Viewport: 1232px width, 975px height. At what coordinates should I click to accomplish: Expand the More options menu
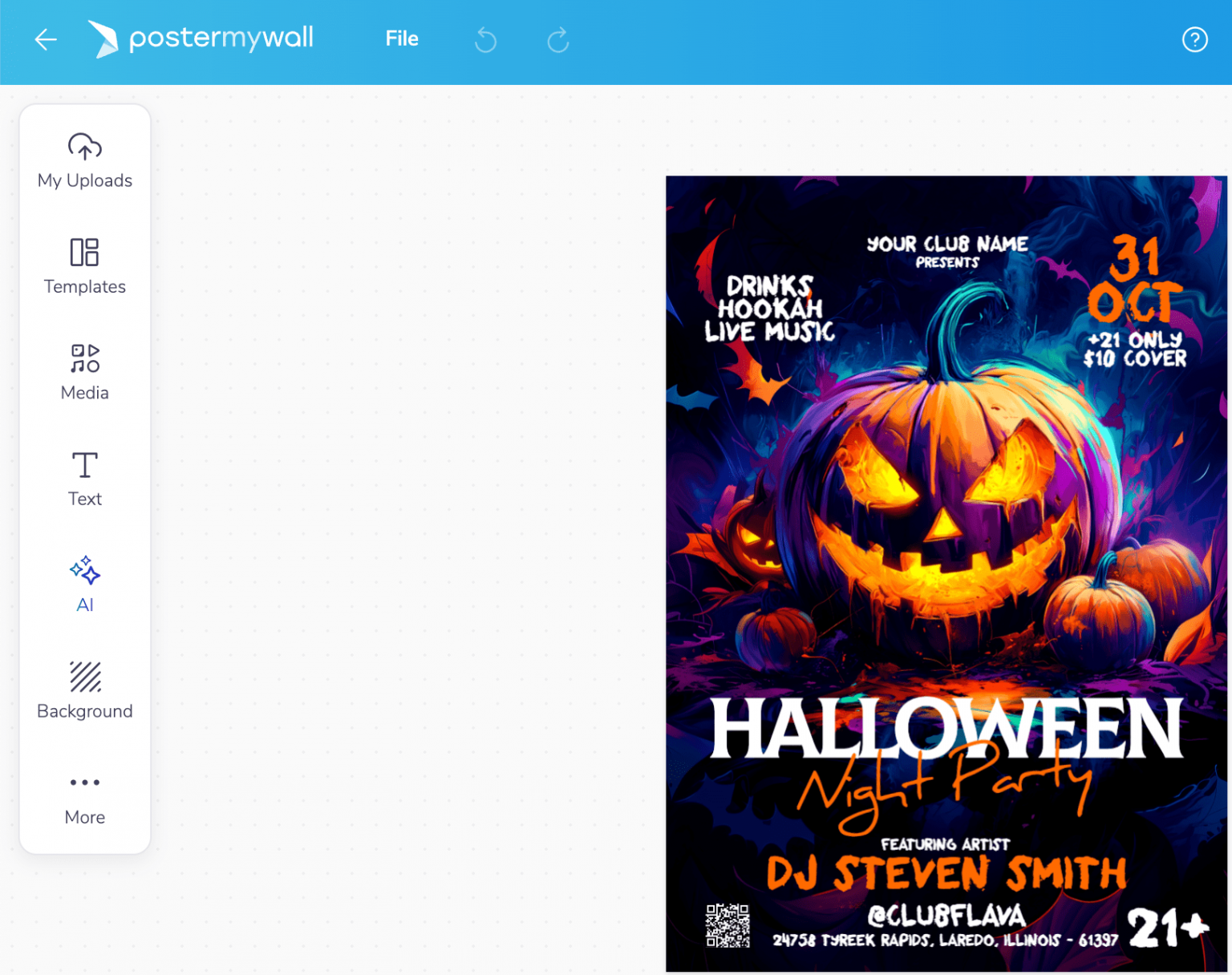point(85,798)
